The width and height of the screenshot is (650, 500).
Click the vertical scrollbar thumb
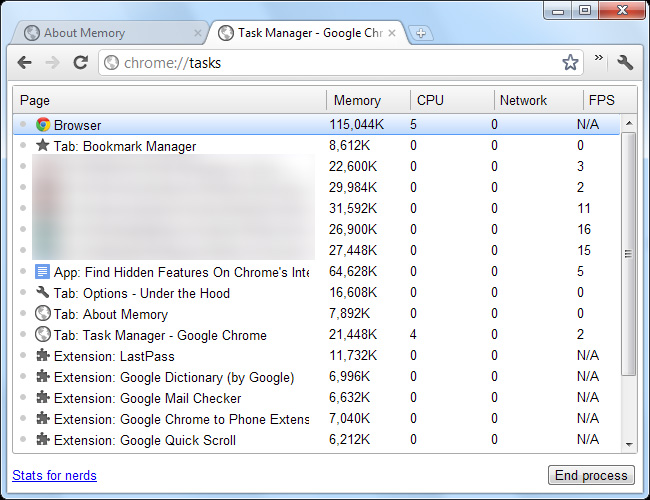click(x=629, y=254)
